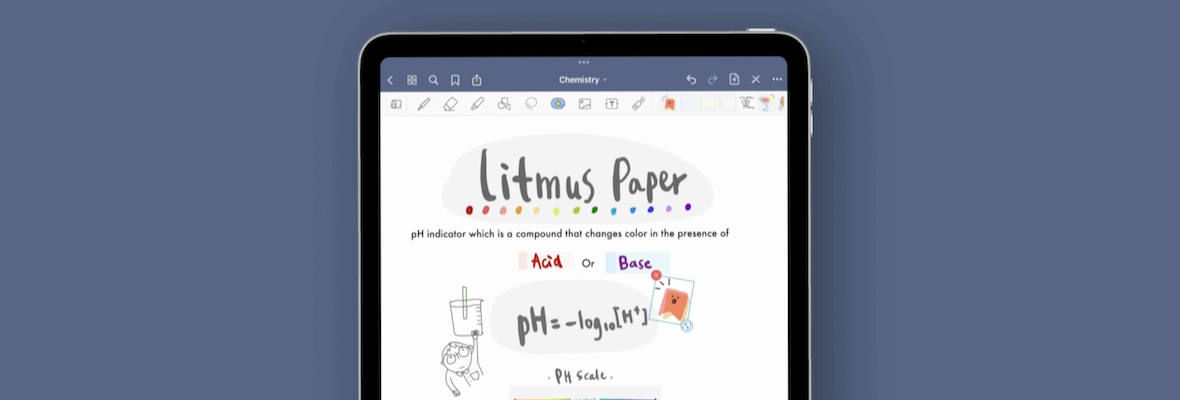This screenshot has height=400, width=1180.
Task: Select the Text box tool
Action: (611, 104)
